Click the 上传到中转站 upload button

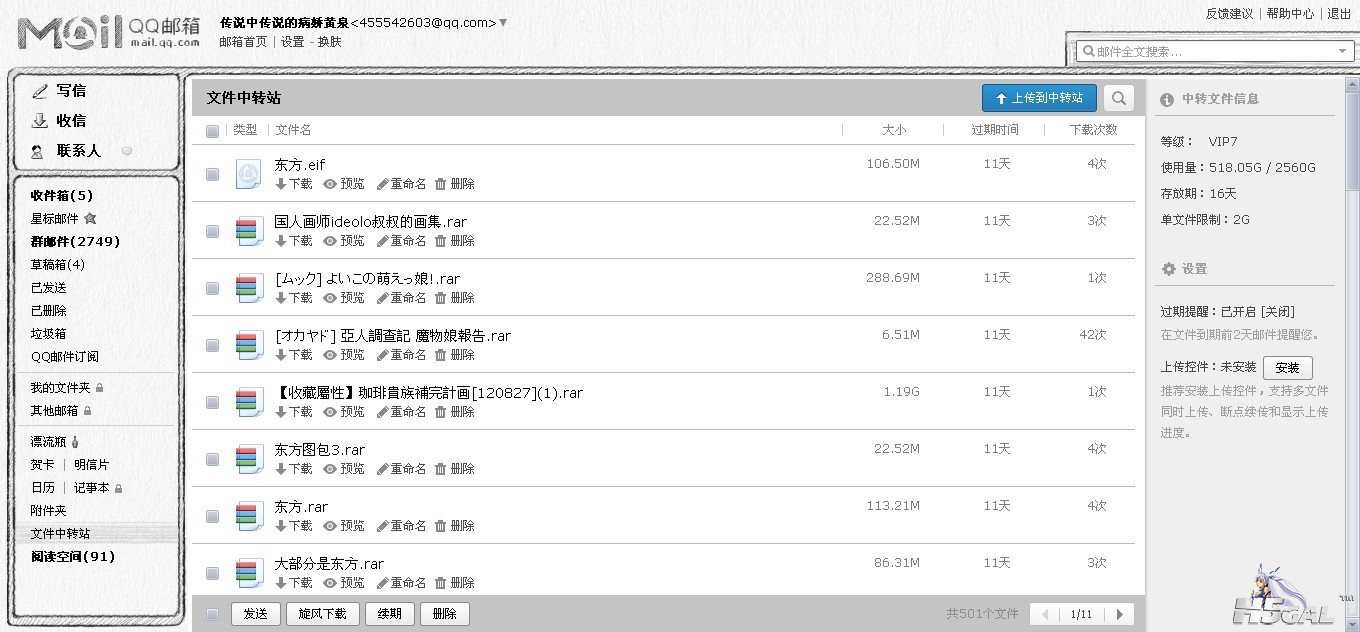1039,98
